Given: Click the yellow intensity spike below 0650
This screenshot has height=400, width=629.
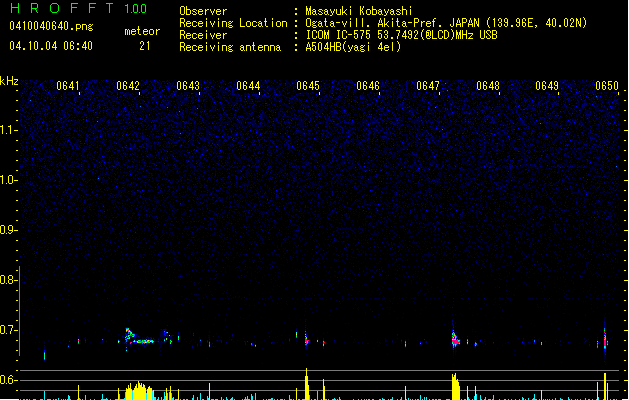Looking at the screenshot, I should pyautogui.click(x=605, y=386).
